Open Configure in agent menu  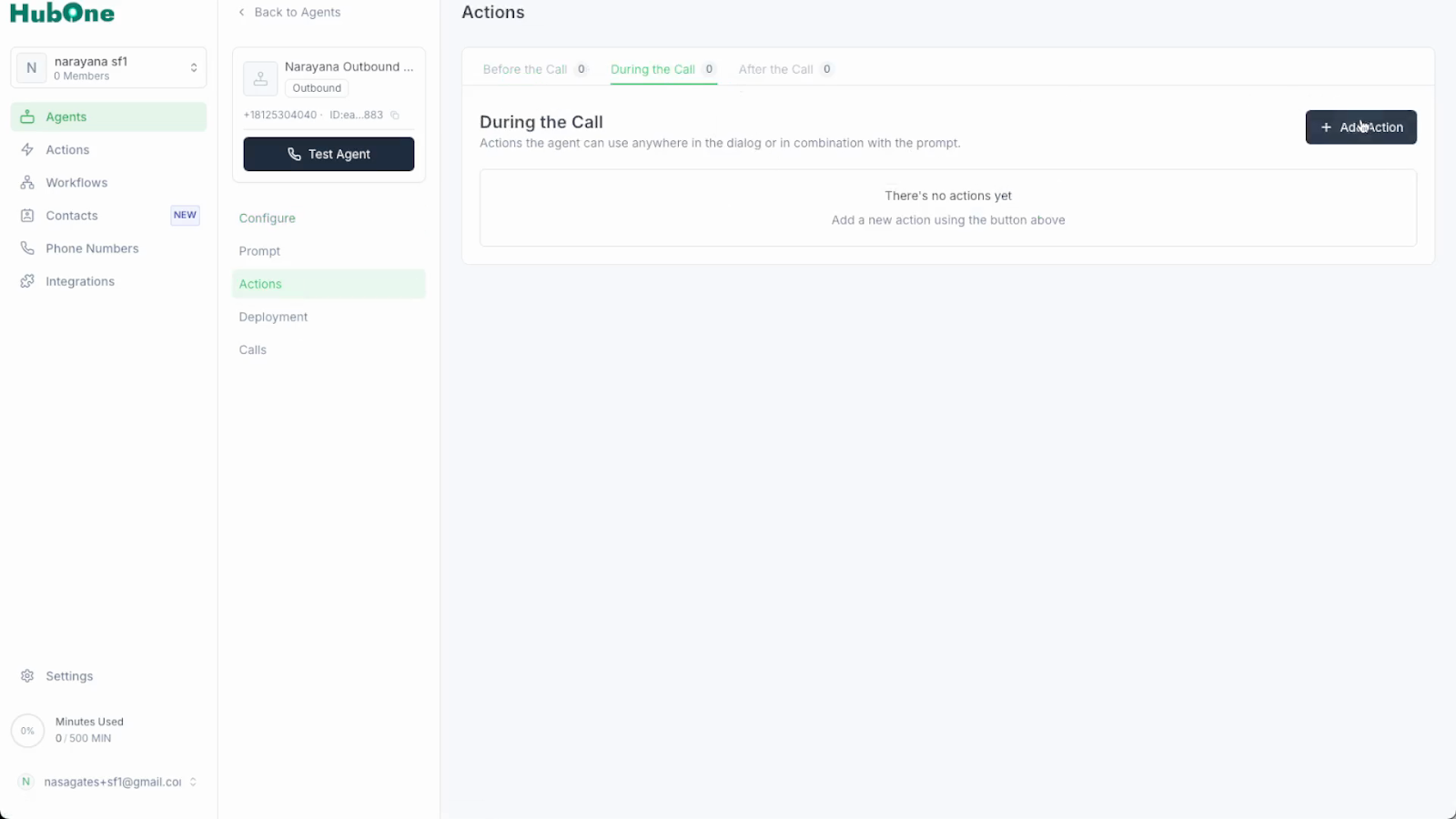click(x=329, y=218)
